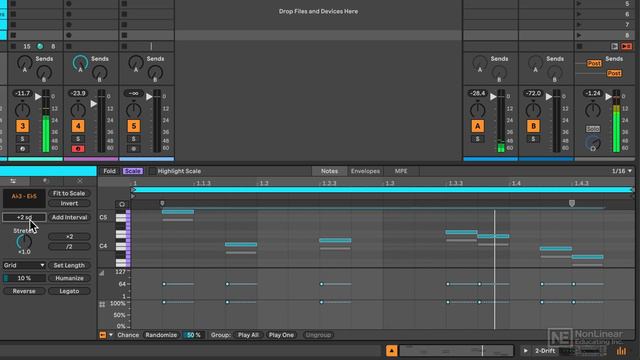The height and width of the screenshot is (360, 640).
Task: Click the Randomize button
Action: tap(161, 335)
